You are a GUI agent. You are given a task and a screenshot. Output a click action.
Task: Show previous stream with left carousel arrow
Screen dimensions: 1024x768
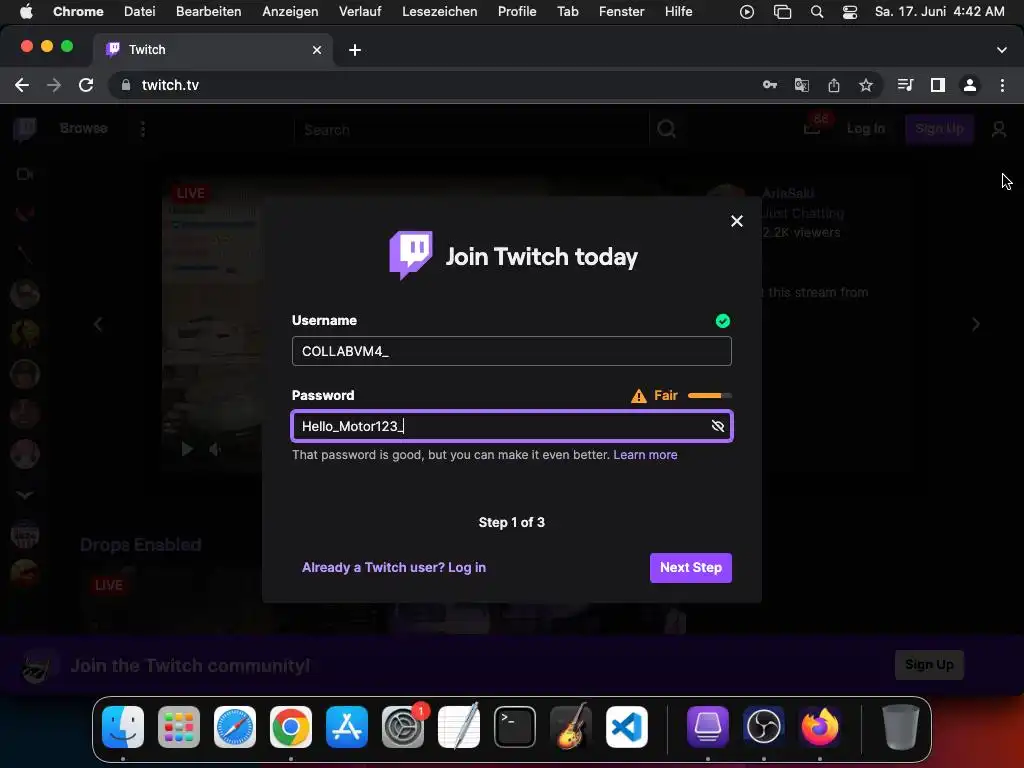point(98,324)
